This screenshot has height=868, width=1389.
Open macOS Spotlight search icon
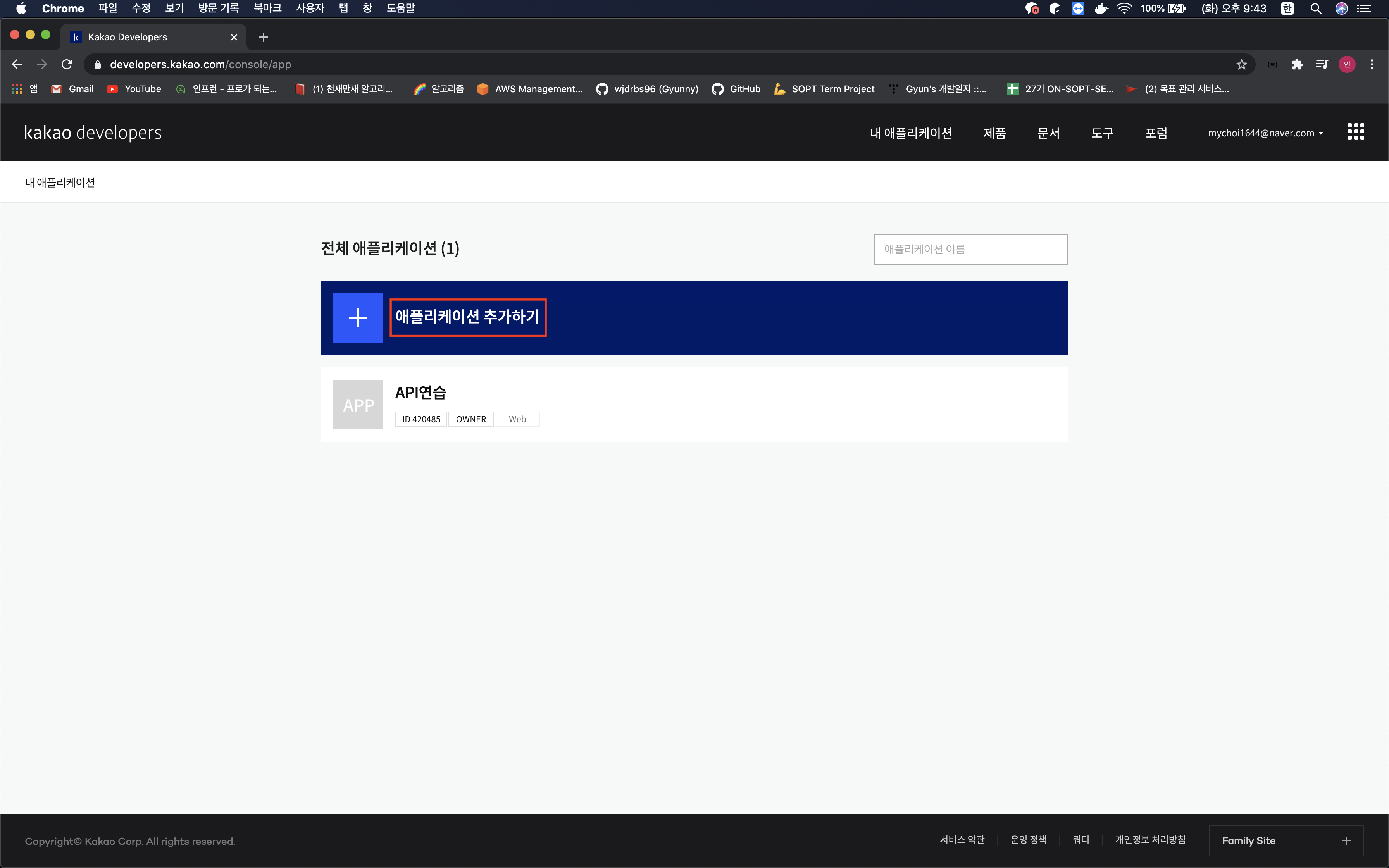(1315, 9)
